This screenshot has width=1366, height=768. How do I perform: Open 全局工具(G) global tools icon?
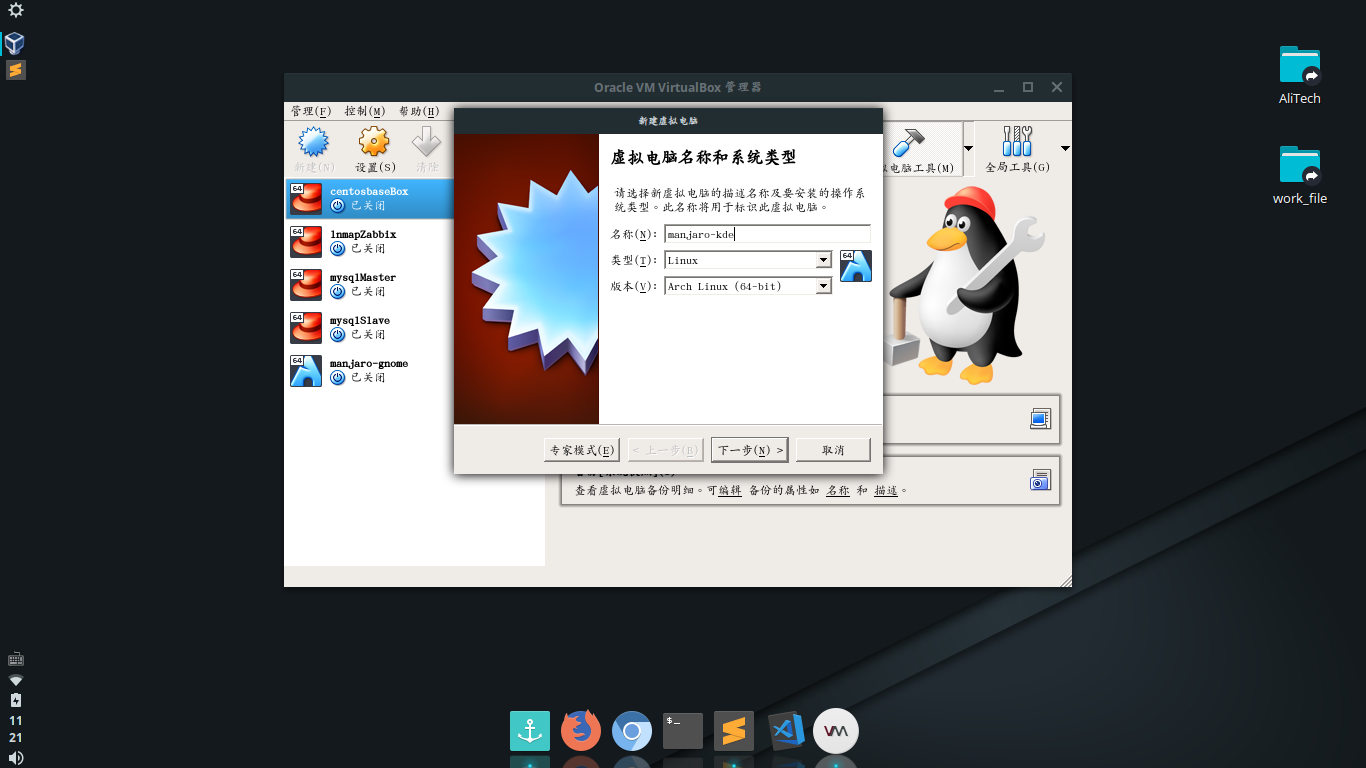(x=1017, y=142)
